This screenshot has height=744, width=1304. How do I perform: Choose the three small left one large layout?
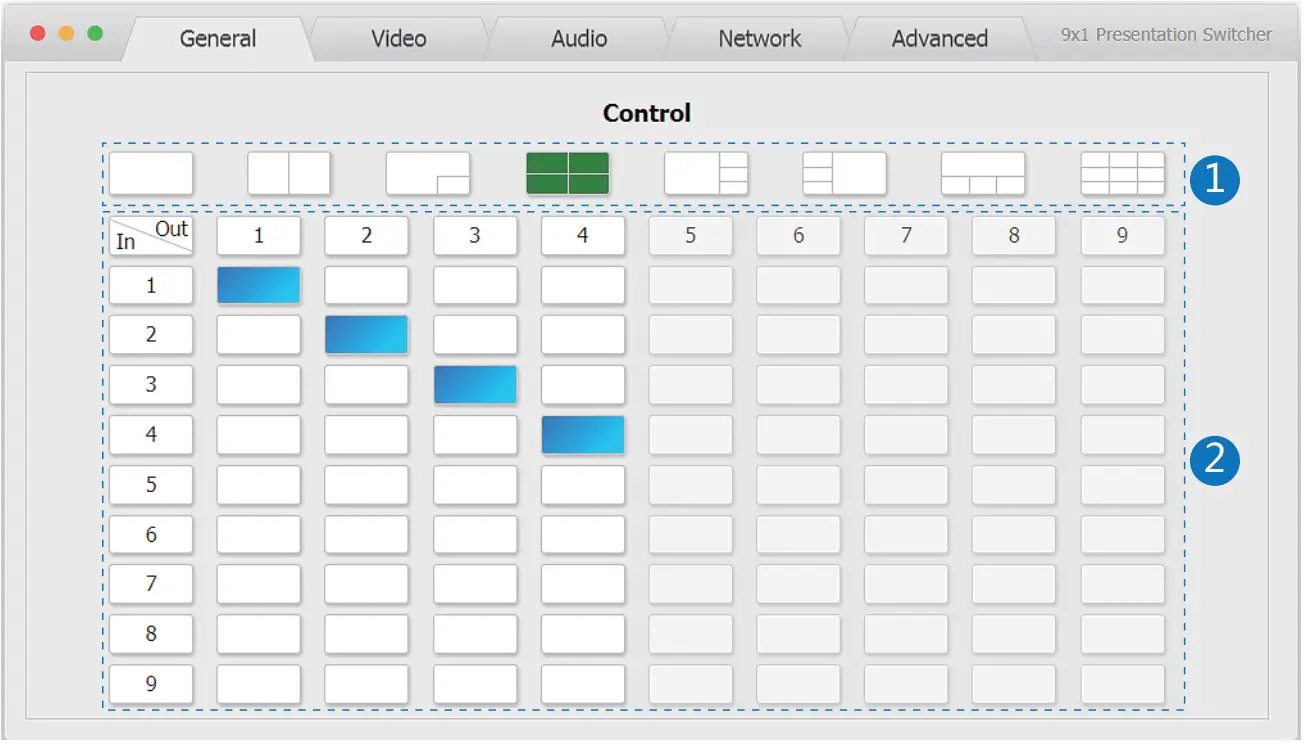click(844, 174)
